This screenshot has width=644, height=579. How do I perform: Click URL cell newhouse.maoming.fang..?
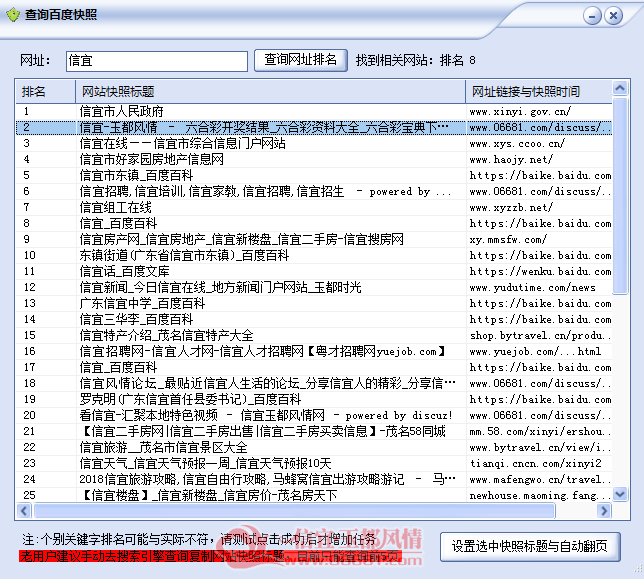(540, 496)
